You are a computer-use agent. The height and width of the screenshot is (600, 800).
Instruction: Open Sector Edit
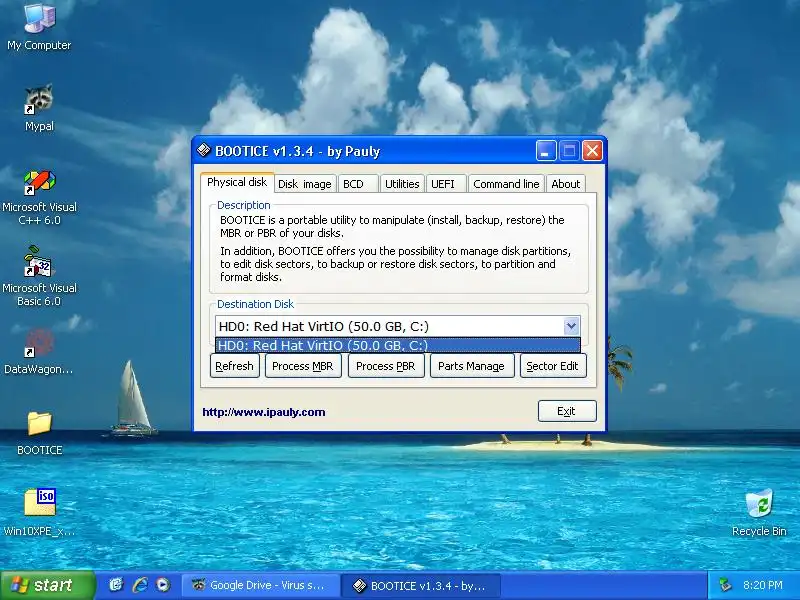(553, 366)
